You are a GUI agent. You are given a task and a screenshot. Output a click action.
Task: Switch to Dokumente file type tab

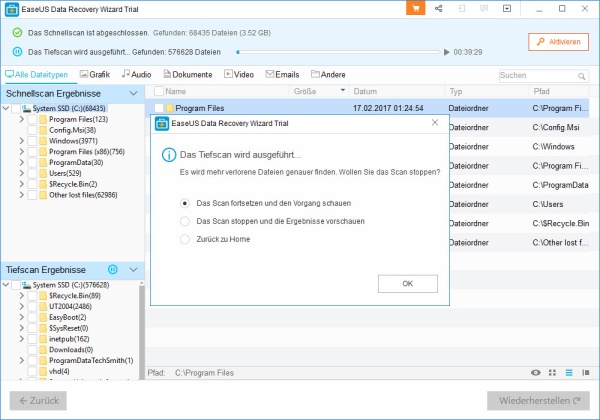coord(188,75)
